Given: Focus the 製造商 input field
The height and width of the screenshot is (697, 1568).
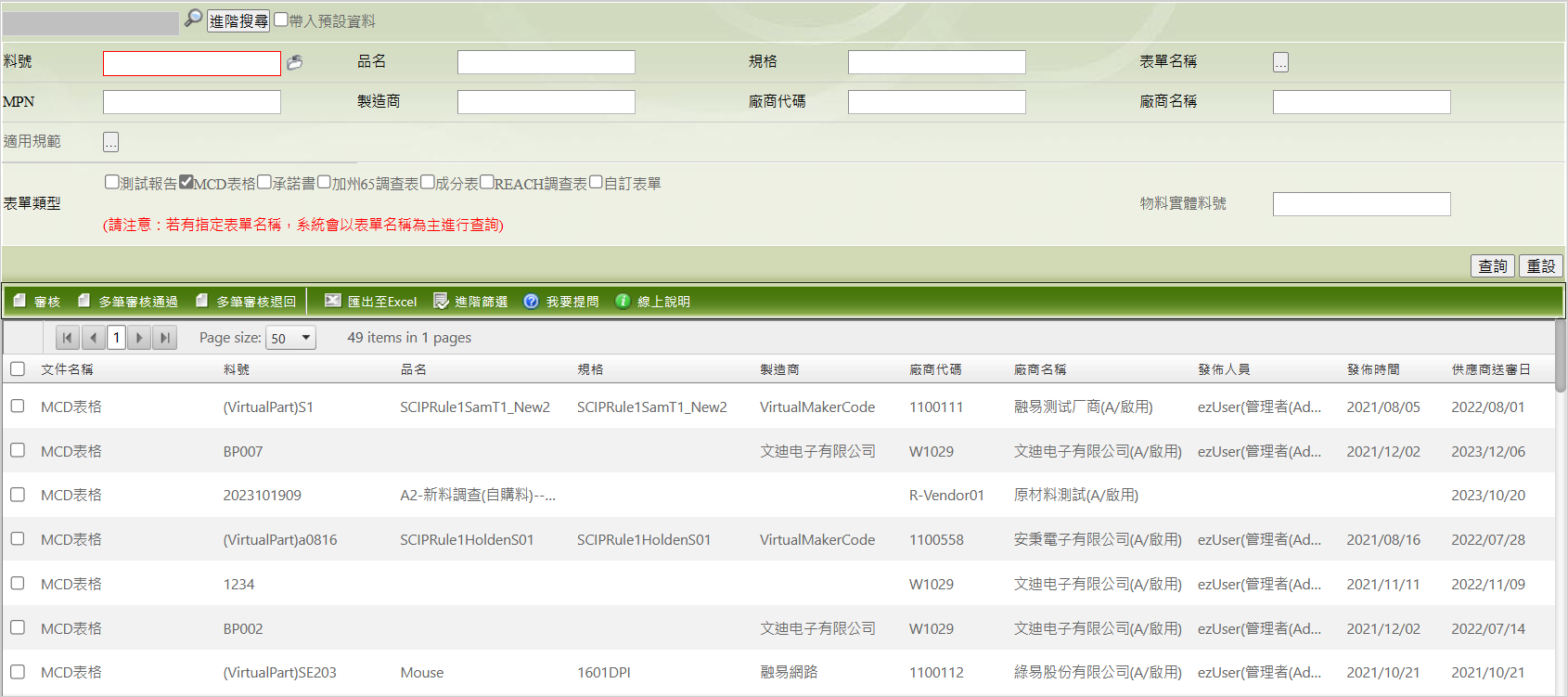Looking at the screenshot, I should point(546,102).
